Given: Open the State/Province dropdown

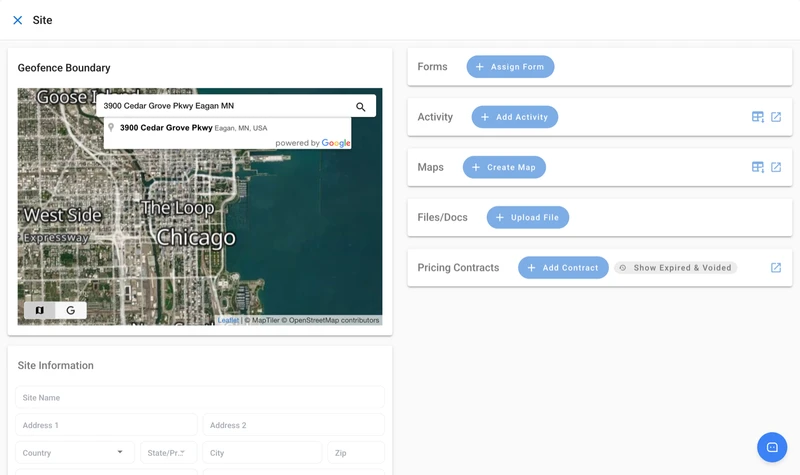Looking at the screenshot, I should [x=168, y=453].
